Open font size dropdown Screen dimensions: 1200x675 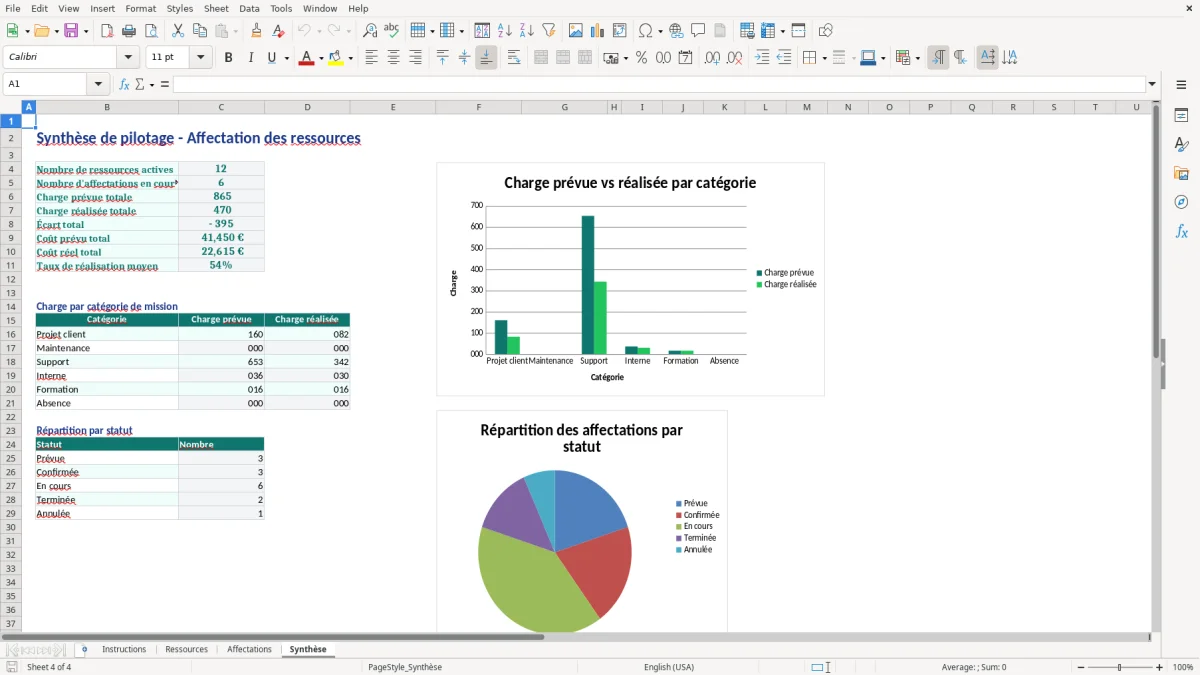click(x=201, y=58)
